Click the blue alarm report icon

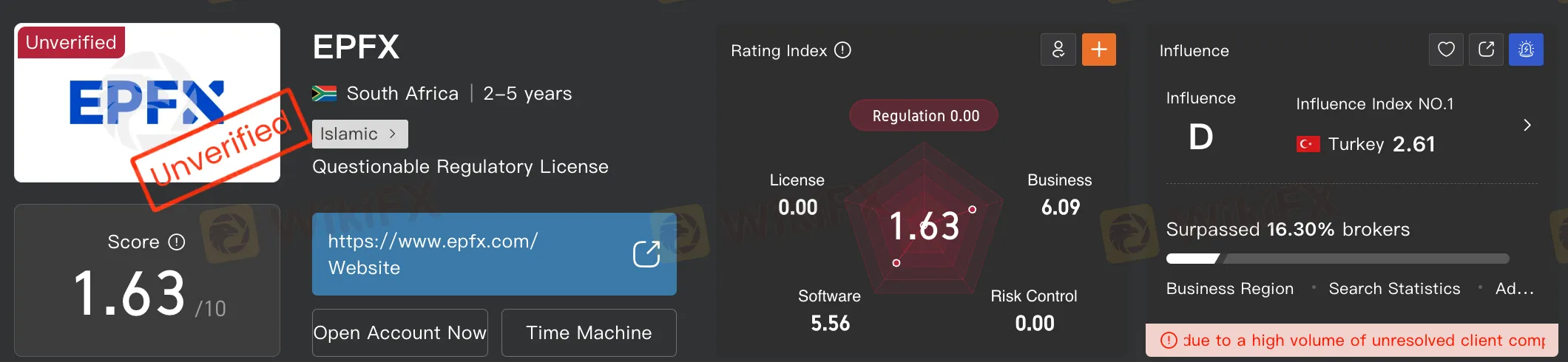(x=1526, y=49)
